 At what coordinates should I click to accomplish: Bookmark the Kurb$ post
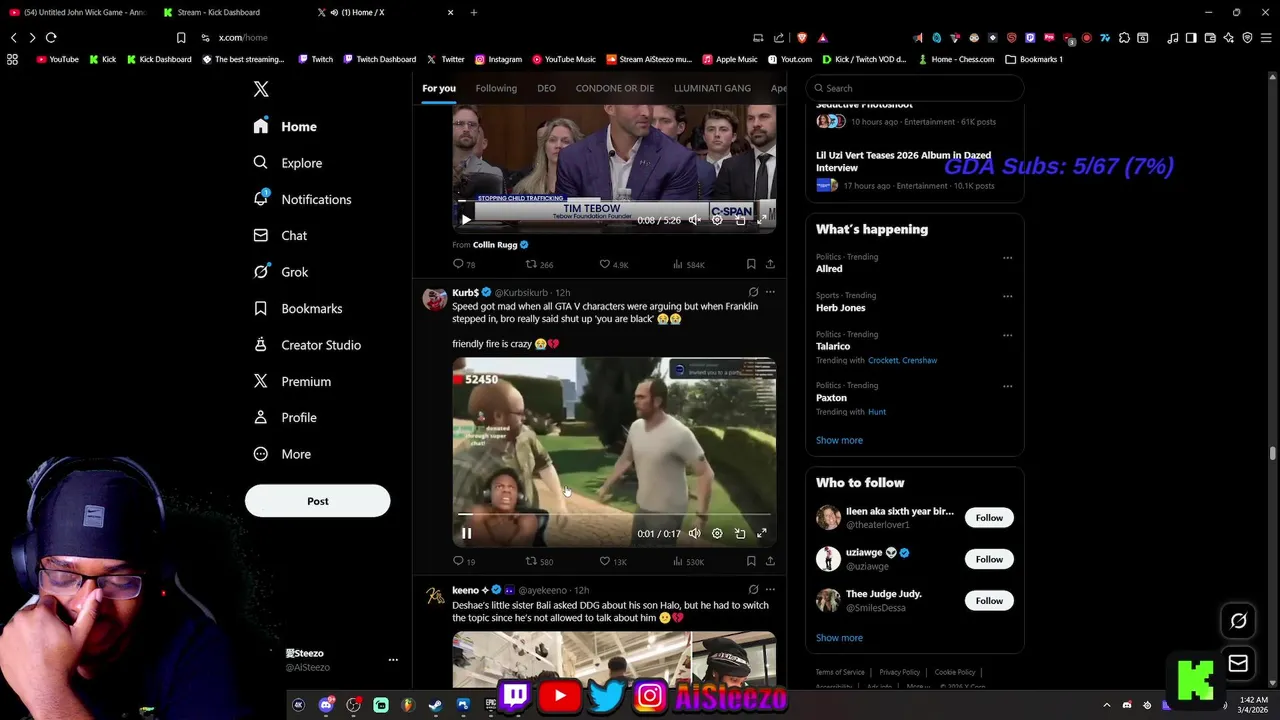751,561
